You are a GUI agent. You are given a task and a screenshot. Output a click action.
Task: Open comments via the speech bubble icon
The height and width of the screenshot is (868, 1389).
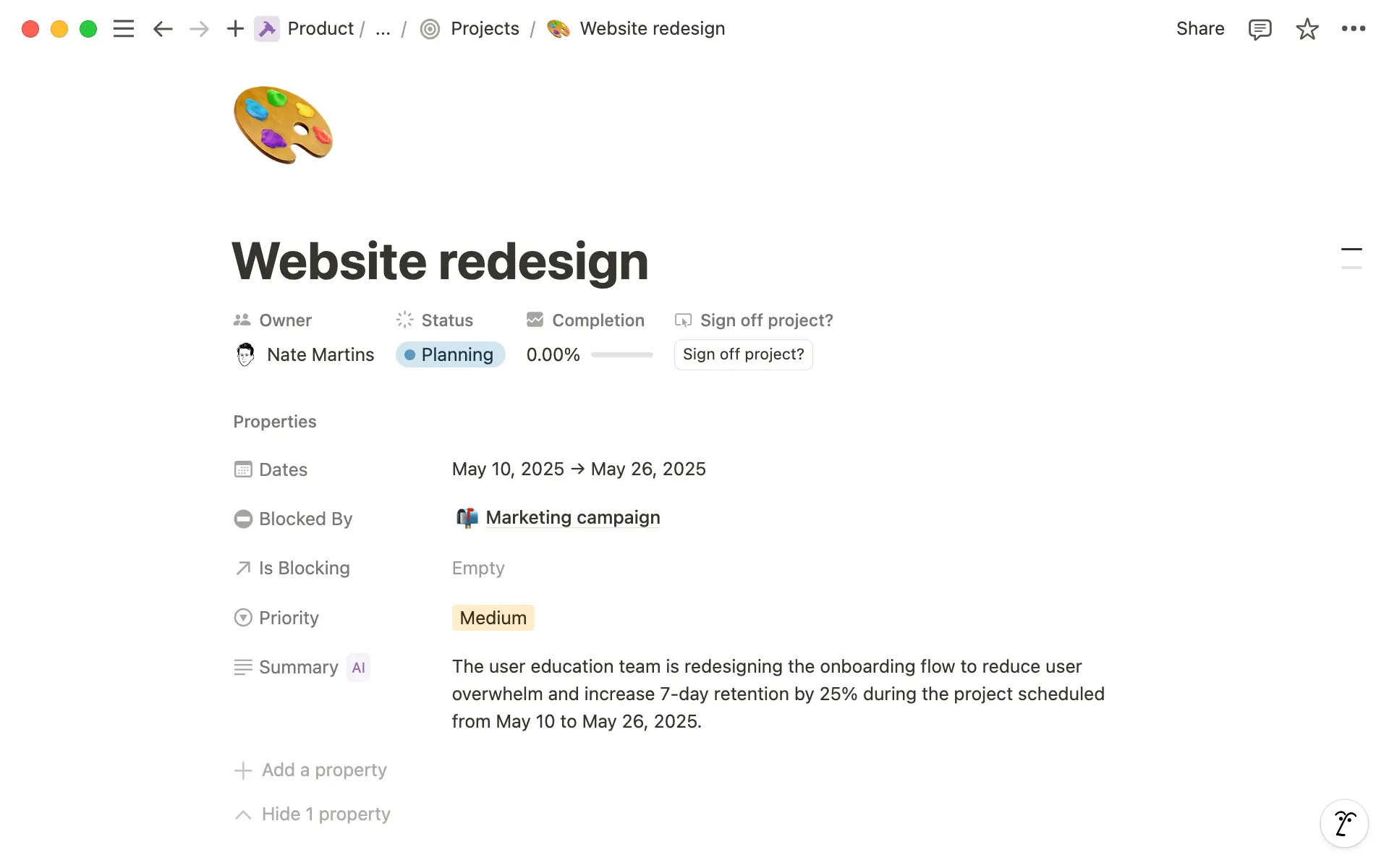point(1260,29)
